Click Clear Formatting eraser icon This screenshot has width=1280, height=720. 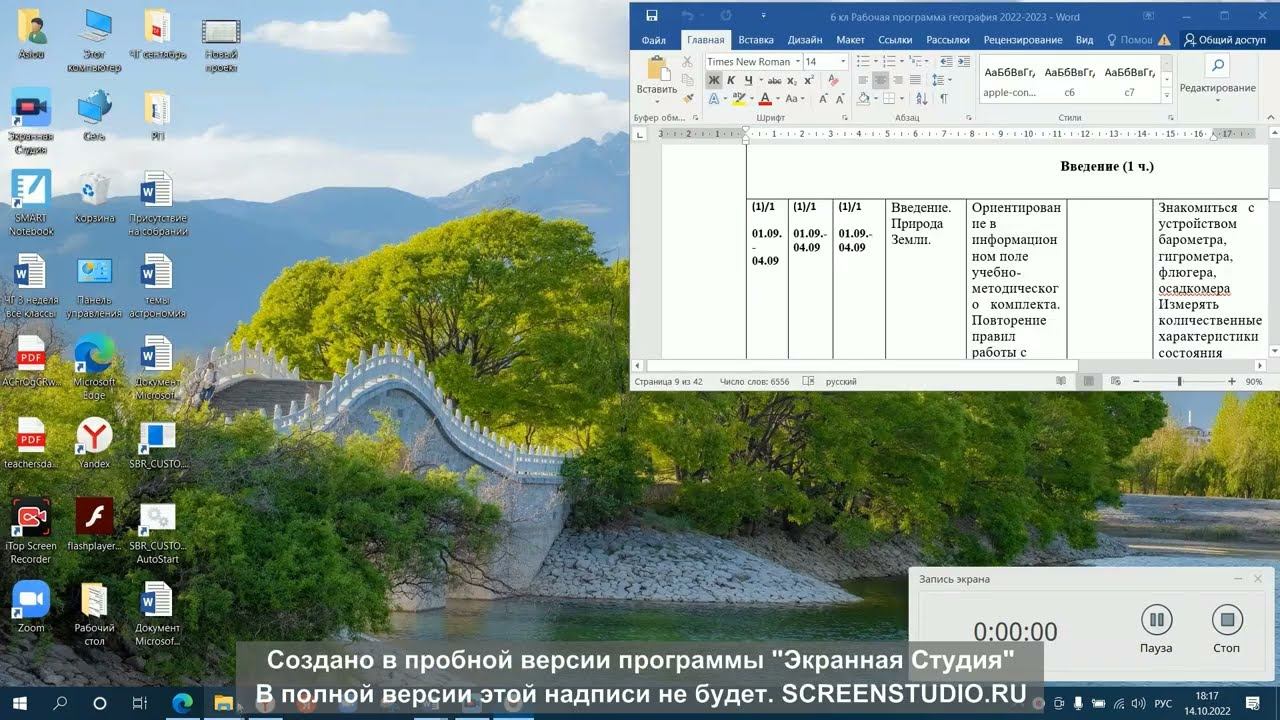(x=833, y=80)
